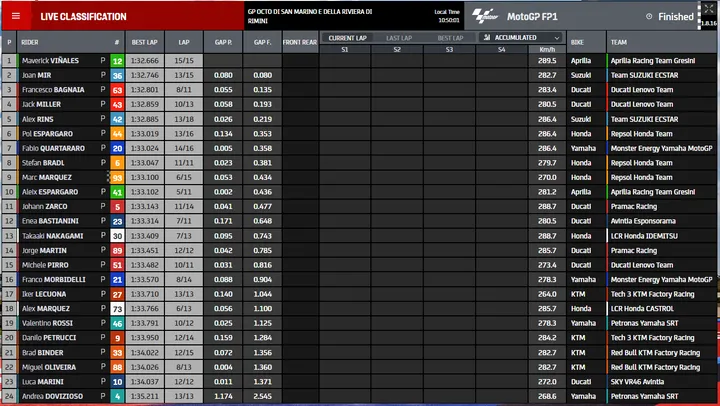The width and height of the screenshot is (720, 406).
Task: Click team LCR Honda CASTROL
Action: coord(642,309)
